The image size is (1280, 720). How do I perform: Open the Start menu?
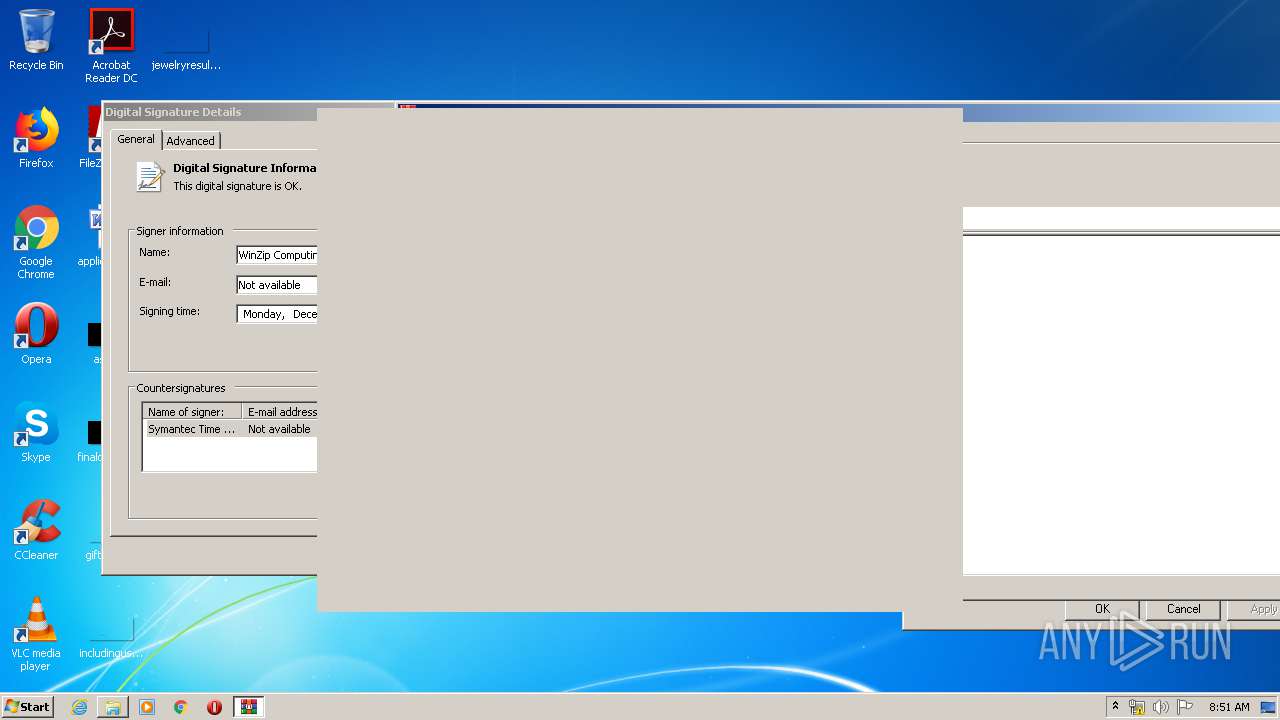[x=28, y=707]
